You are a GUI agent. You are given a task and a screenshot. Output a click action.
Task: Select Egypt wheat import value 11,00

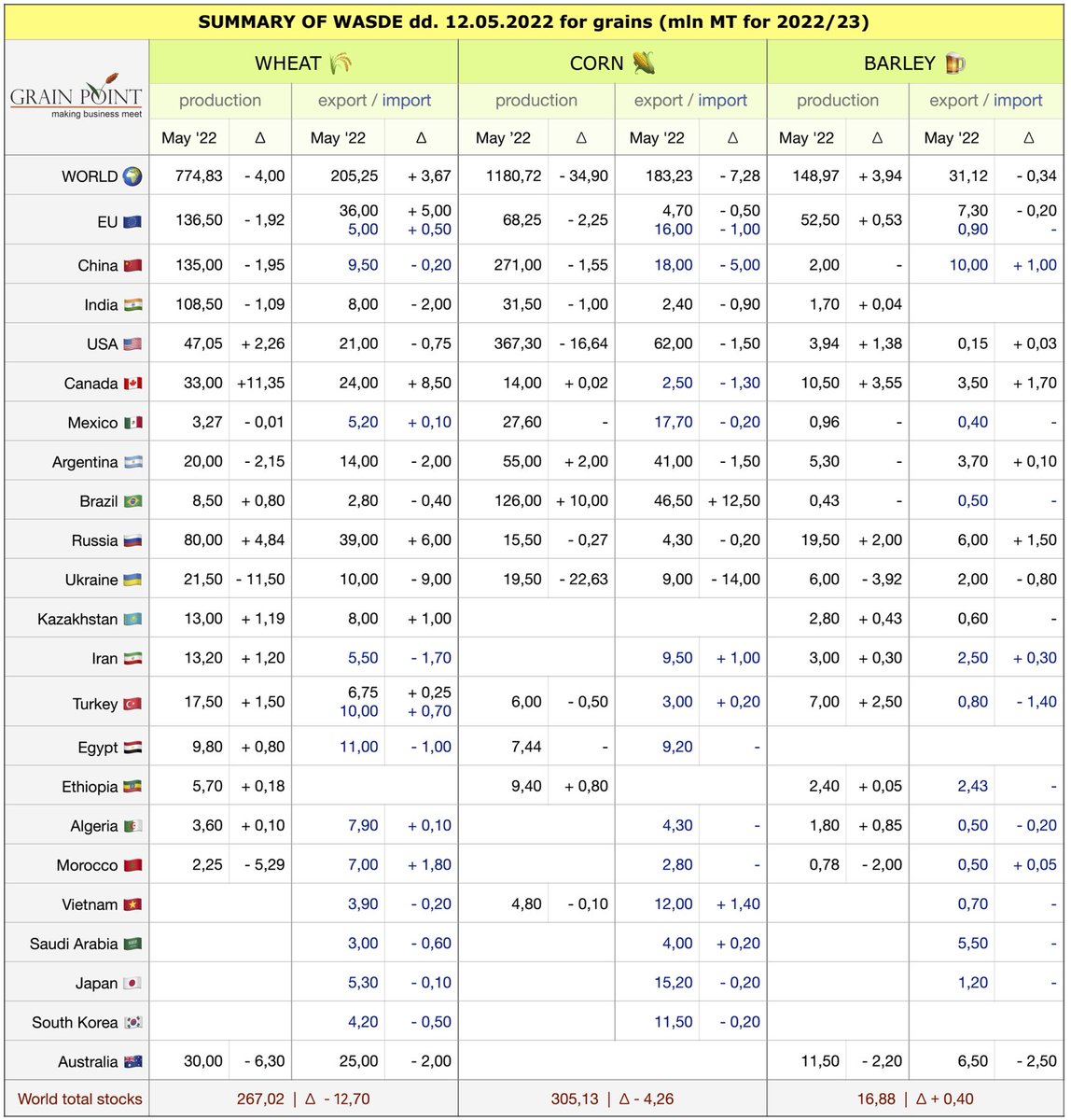click(357, 747)
